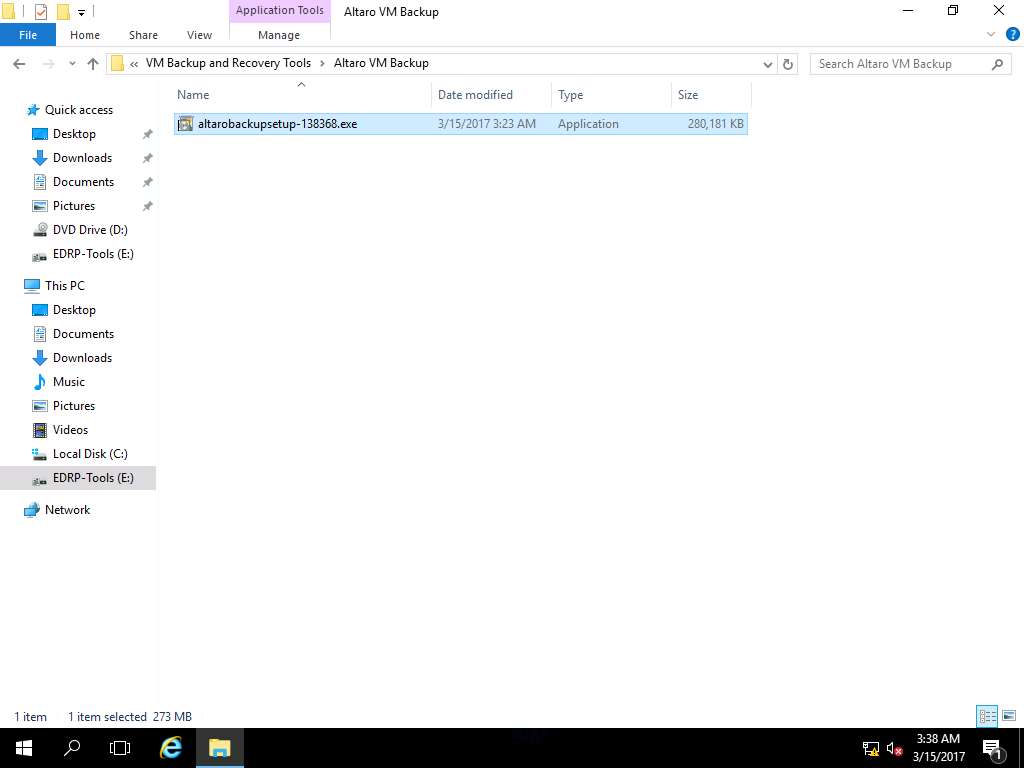Viewport: 1024px width, 768px height.
Task: Open pinned Documents under Quick access
Action: 83,182
